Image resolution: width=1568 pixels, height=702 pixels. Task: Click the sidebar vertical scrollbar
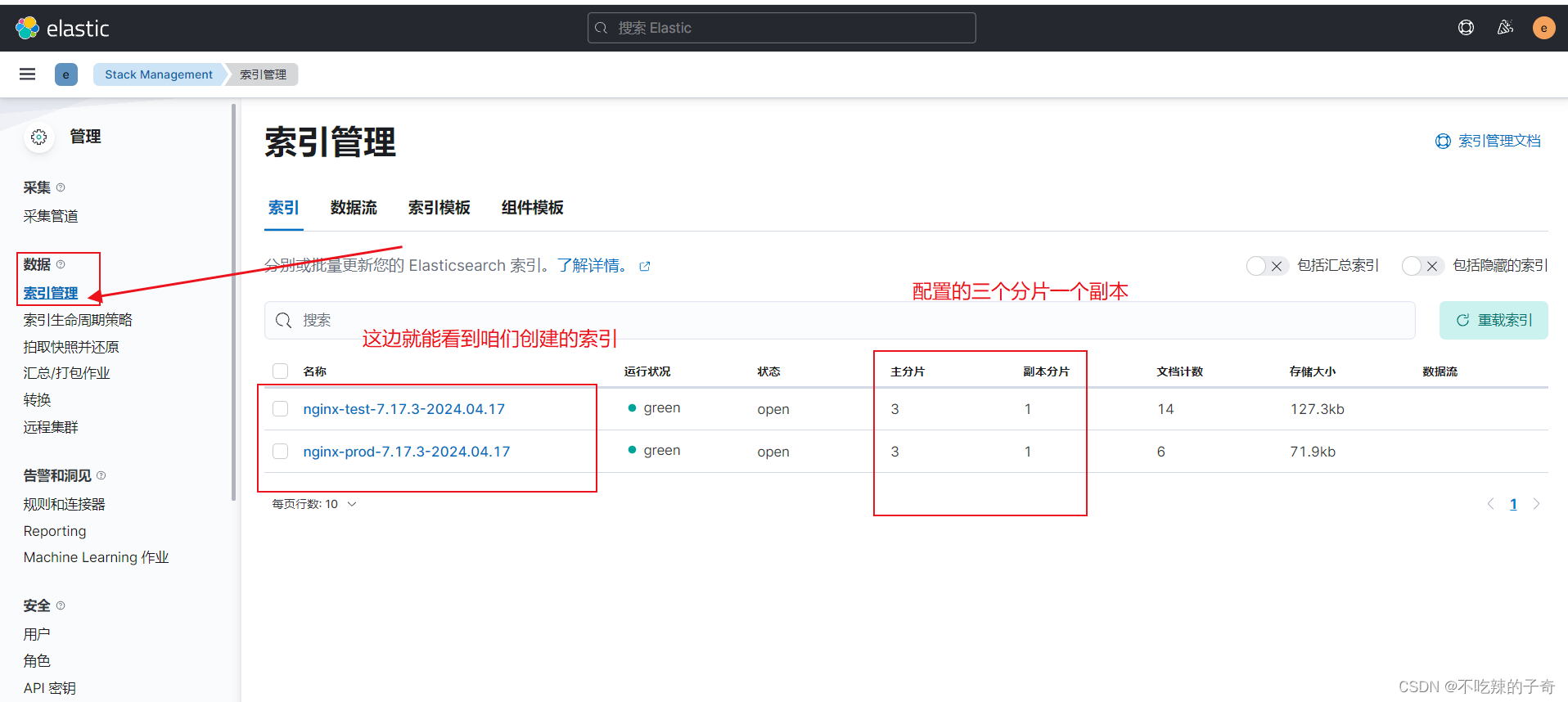tap(234, 301)
